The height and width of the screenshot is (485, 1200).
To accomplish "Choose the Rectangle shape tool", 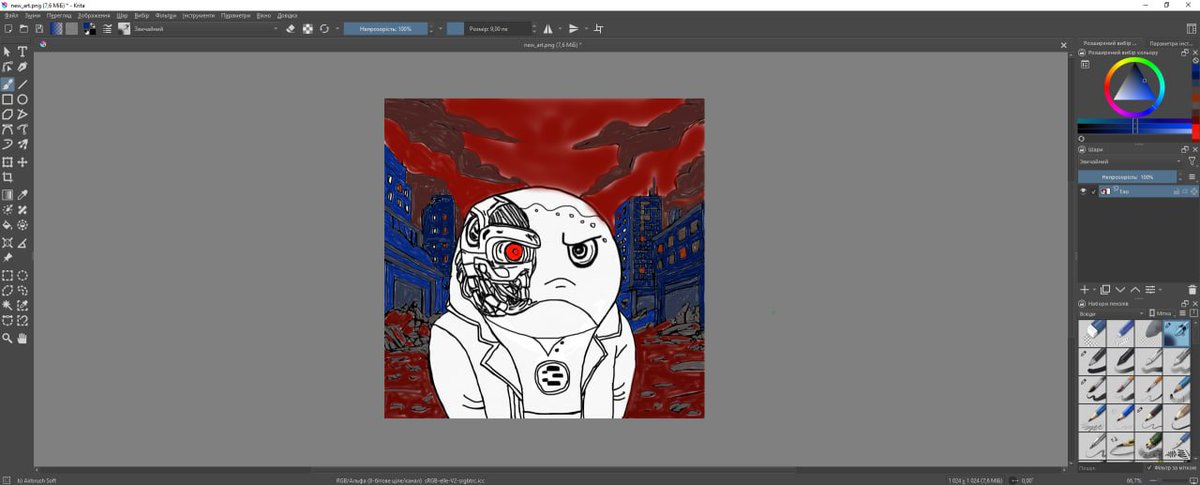I will pos(8,100).
